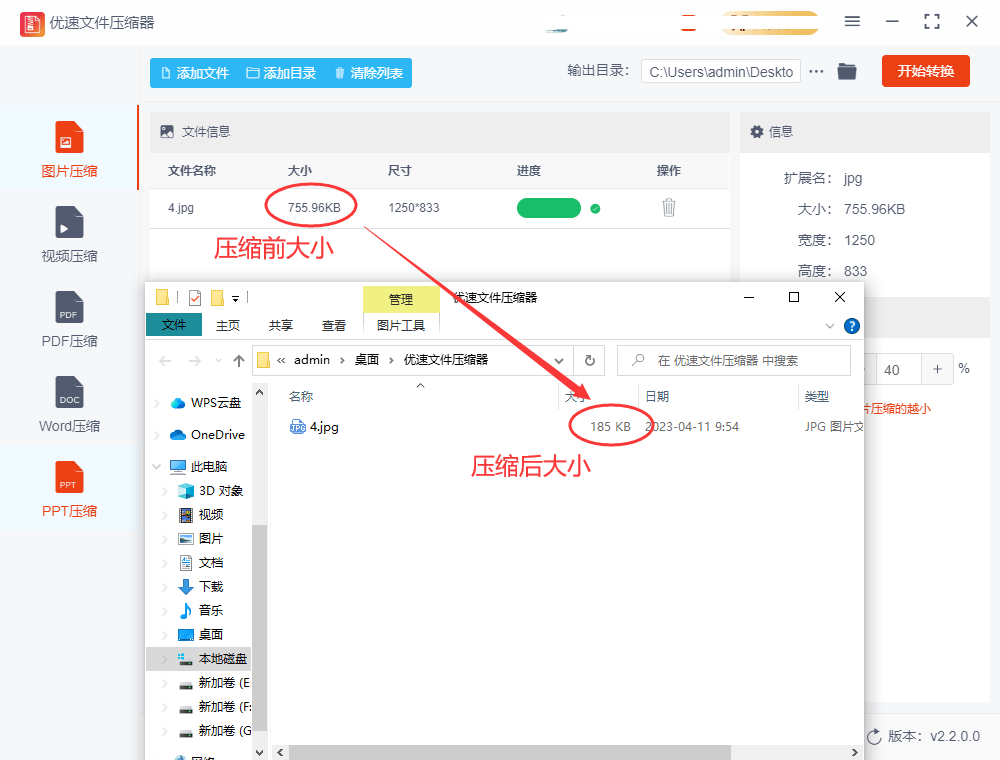
Task: Click 桌面 in the Explorer breadcrumb
Action: pyautogui.click(x=367, y=360)
